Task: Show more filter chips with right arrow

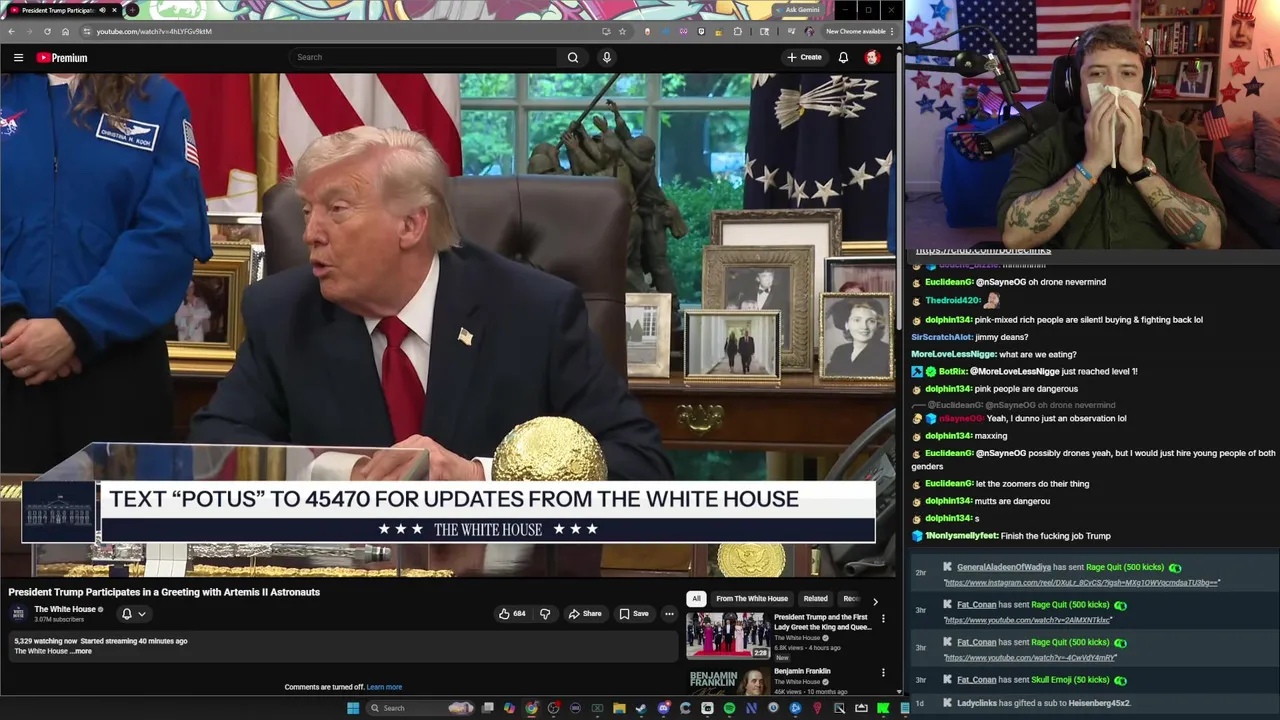Action: point(875,601)
